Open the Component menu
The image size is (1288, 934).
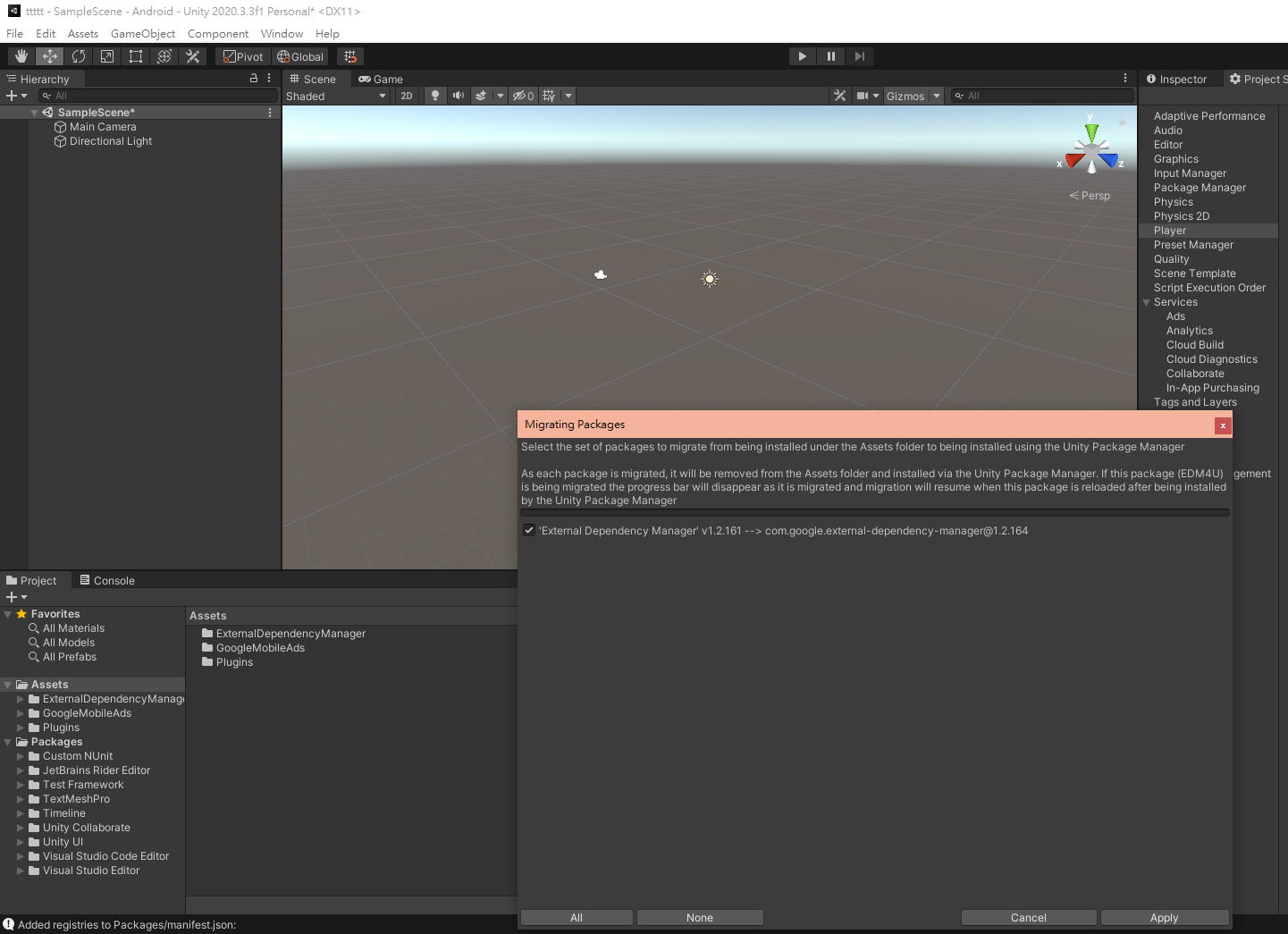click(x=218, y=34)
